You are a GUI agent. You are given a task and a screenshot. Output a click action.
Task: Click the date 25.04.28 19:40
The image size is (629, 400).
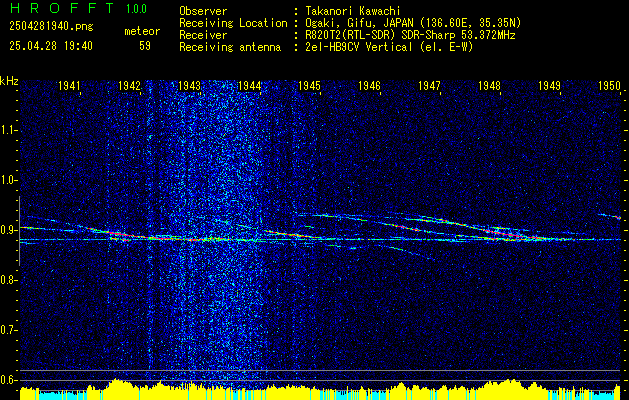pos(51,46)
